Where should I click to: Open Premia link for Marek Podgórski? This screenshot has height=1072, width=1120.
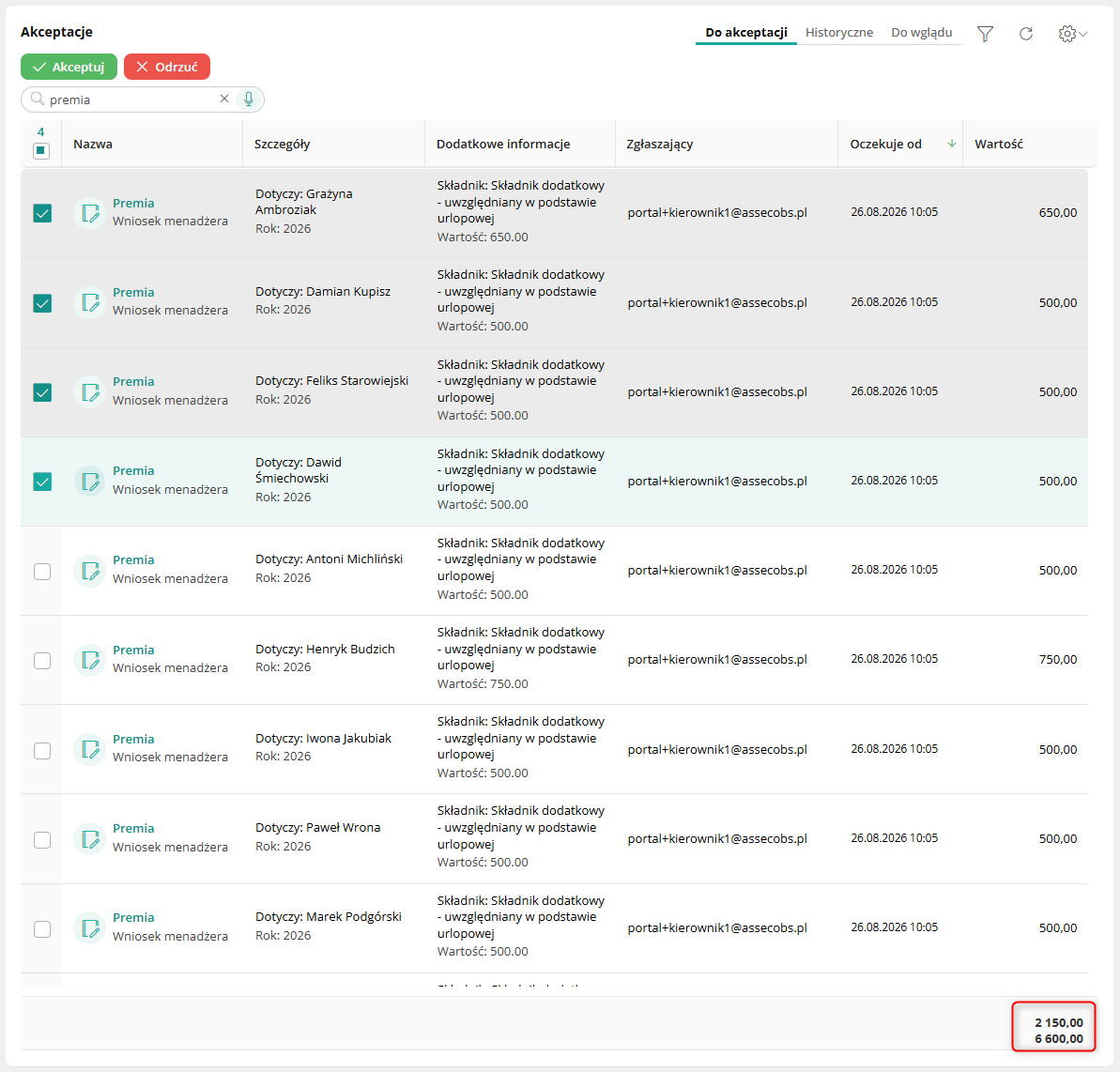[x=133, y=918]
